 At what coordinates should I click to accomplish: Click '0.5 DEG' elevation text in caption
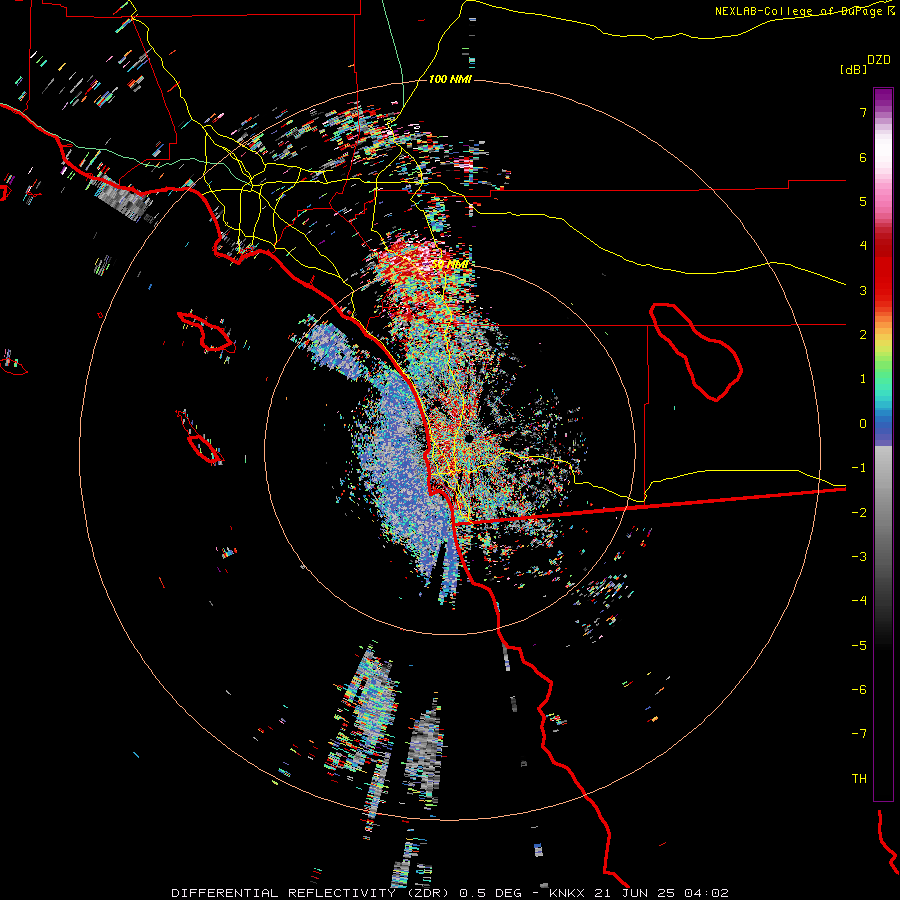pyautogui.click(x=491, y=893)
